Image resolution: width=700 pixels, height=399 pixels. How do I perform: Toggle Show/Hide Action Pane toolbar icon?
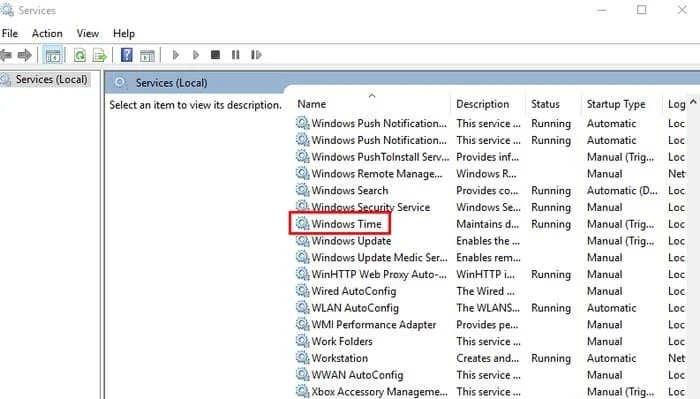147,55
